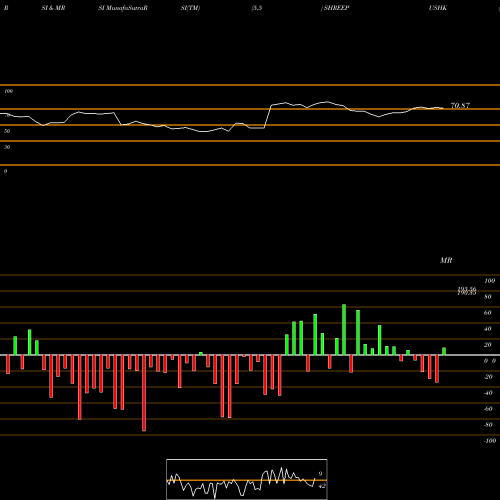The width and height of the screenshot is (500, 500).
Task: Click the RSI axis label 50
Action: [x=7, y=131]
